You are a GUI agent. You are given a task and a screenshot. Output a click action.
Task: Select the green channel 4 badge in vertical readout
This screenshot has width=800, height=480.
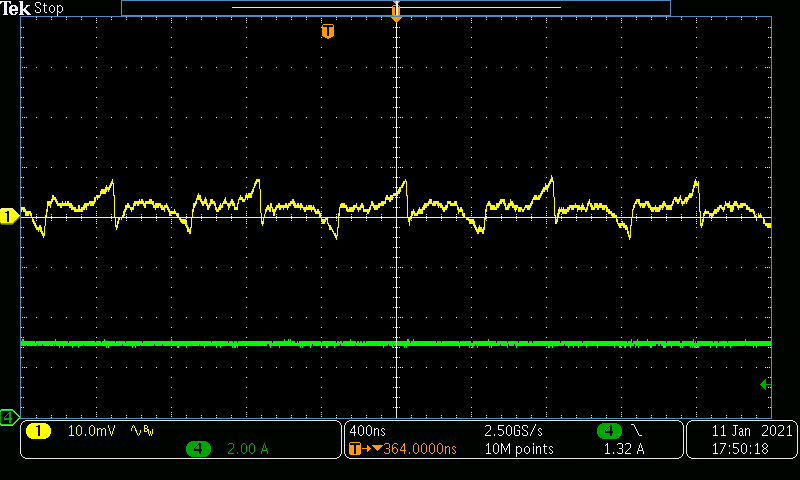(x=198, y=449)
